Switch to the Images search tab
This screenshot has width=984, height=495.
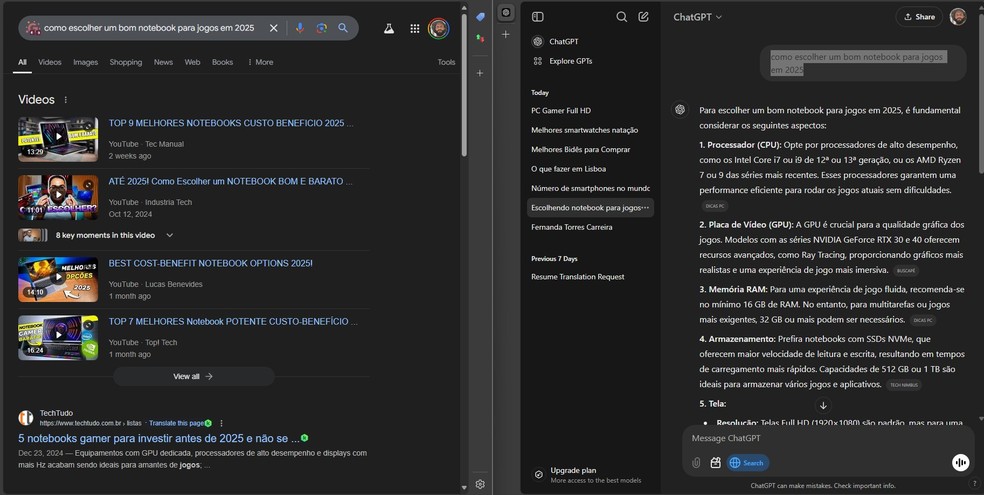tap(85, 62)
